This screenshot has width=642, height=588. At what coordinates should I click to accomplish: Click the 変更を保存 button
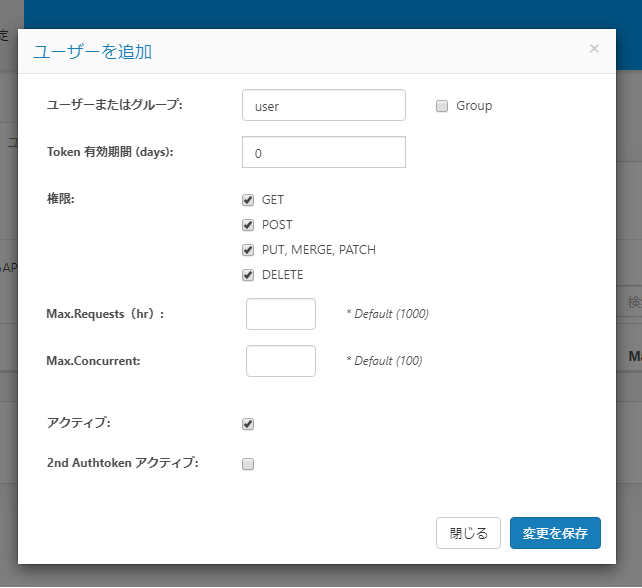[555, 533]
